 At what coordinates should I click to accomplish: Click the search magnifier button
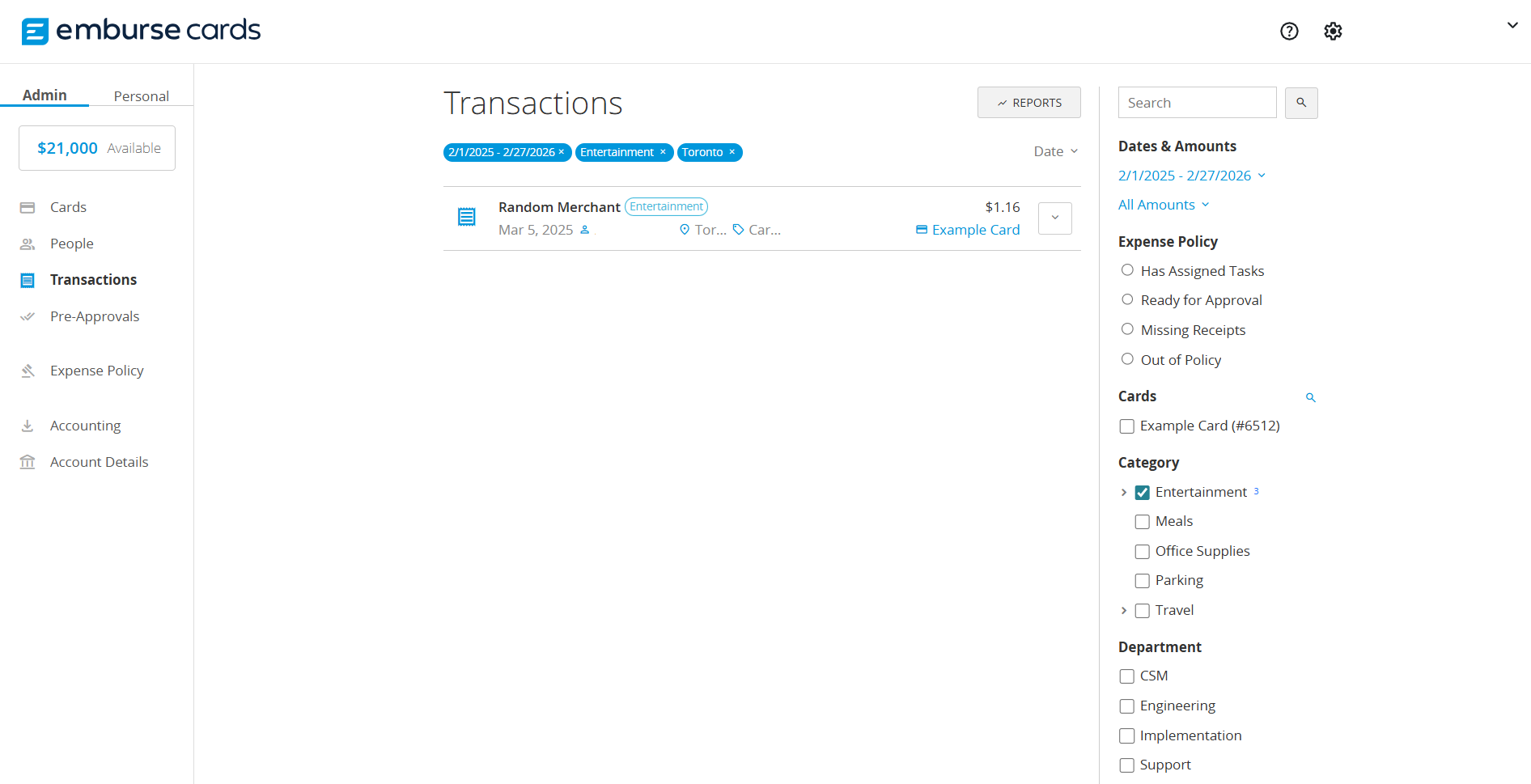coord(1301,103)
